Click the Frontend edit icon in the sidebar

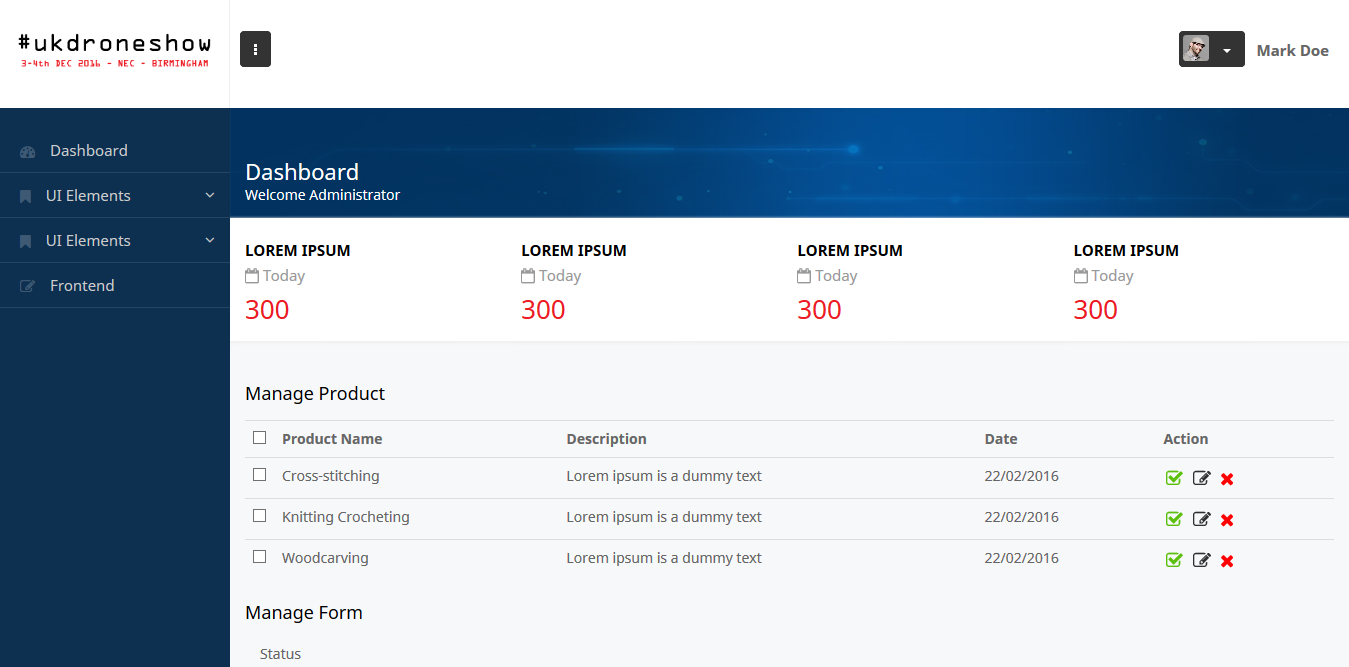coord(27,286)
